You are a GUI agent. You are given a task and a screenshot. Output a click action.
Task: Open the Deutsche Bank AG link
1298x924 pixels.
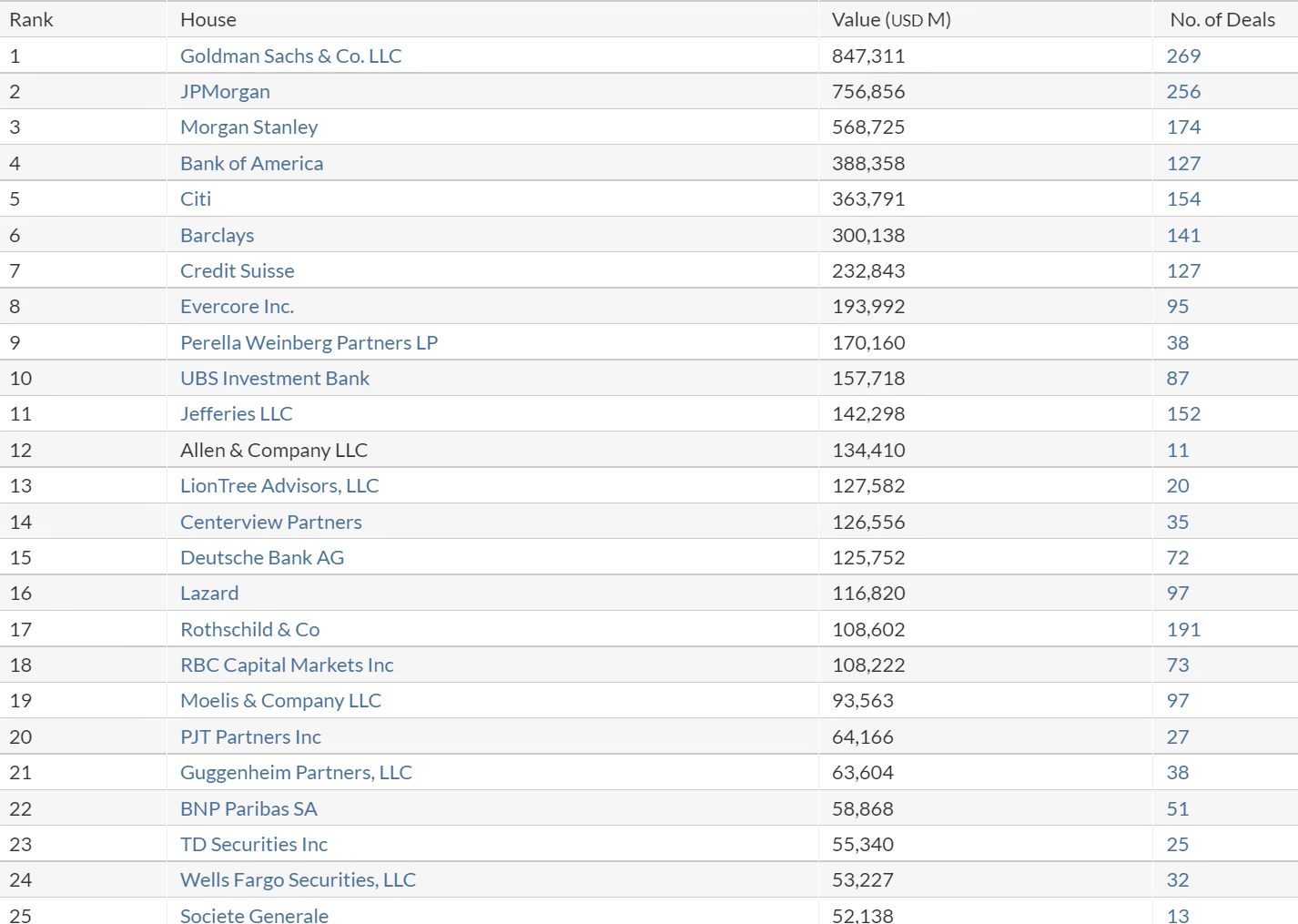261,557
